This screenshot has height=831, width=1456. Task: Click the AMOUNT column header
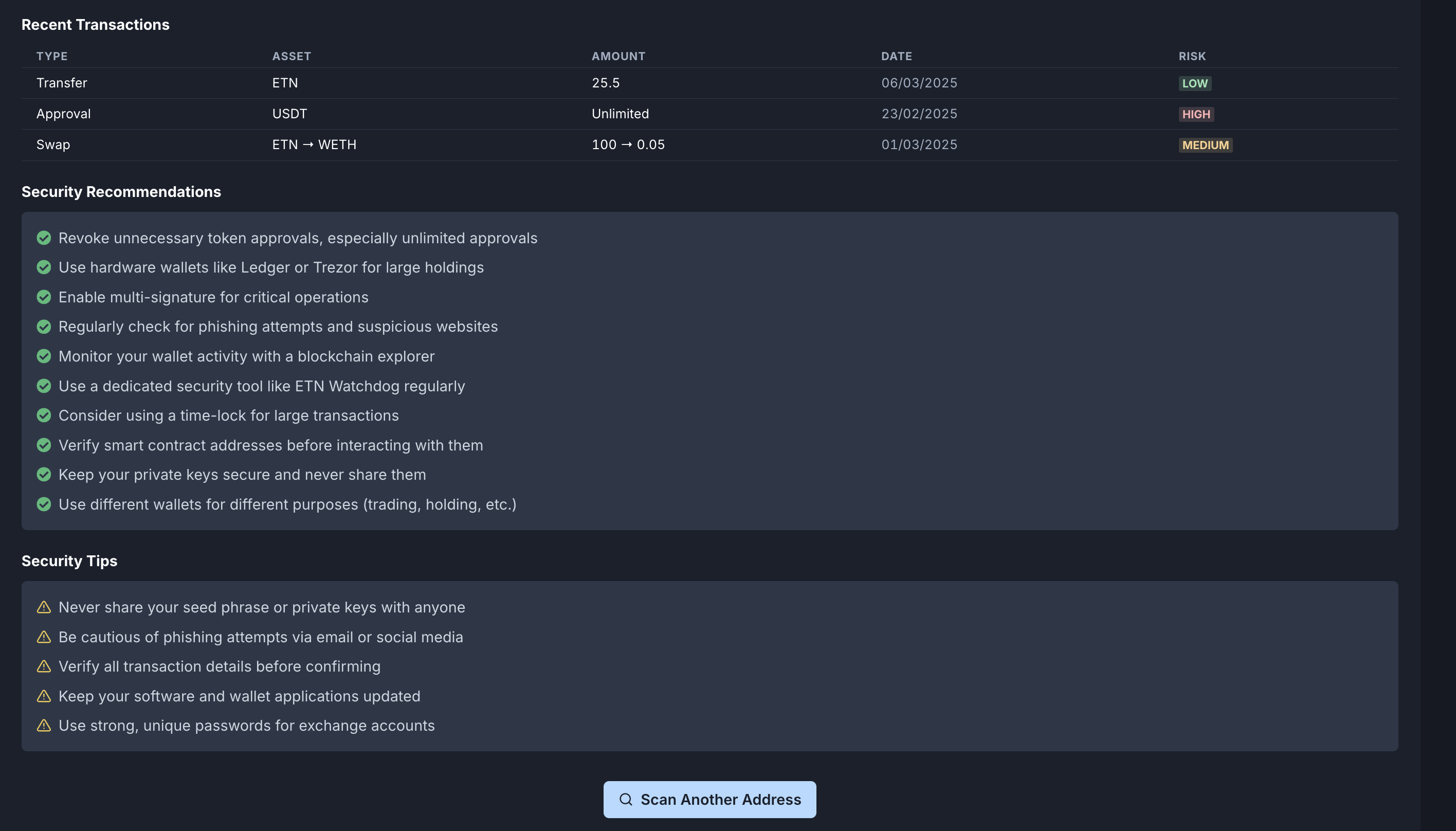pos(618,56)
